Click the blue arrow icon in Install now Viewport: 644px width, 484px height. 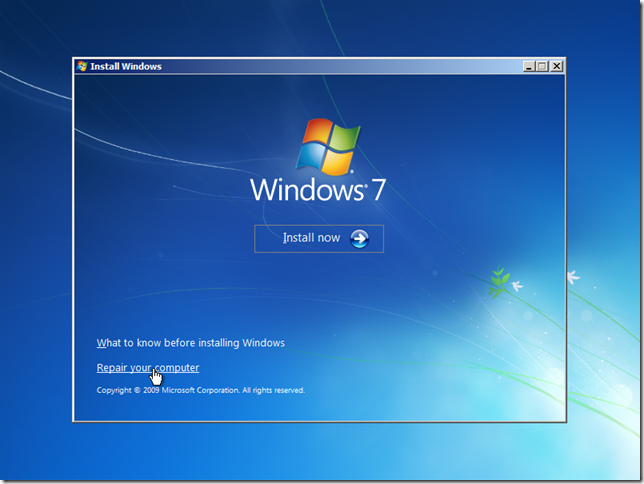359,239
